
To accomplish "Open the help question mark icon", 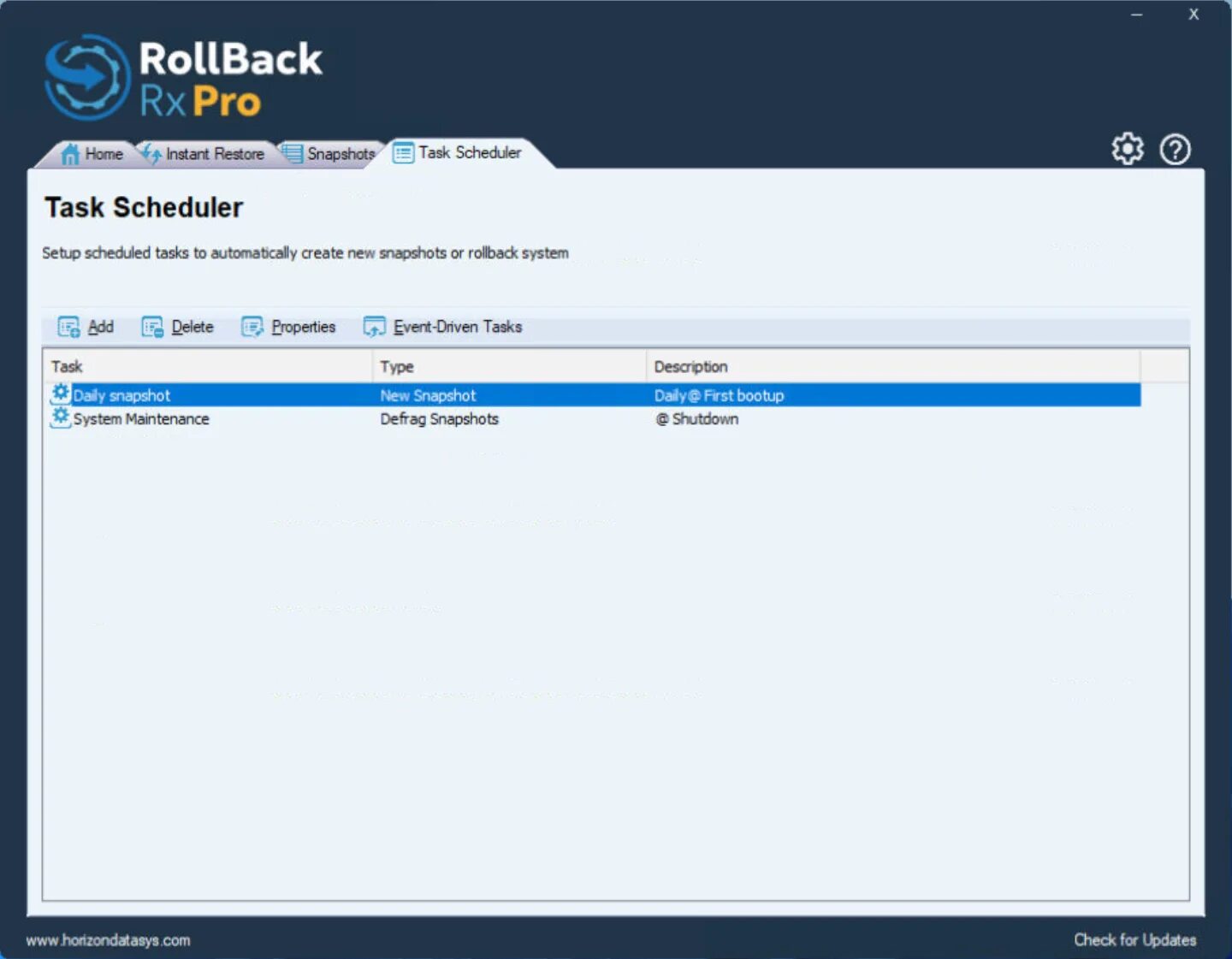I will (x=1176, y=150).
